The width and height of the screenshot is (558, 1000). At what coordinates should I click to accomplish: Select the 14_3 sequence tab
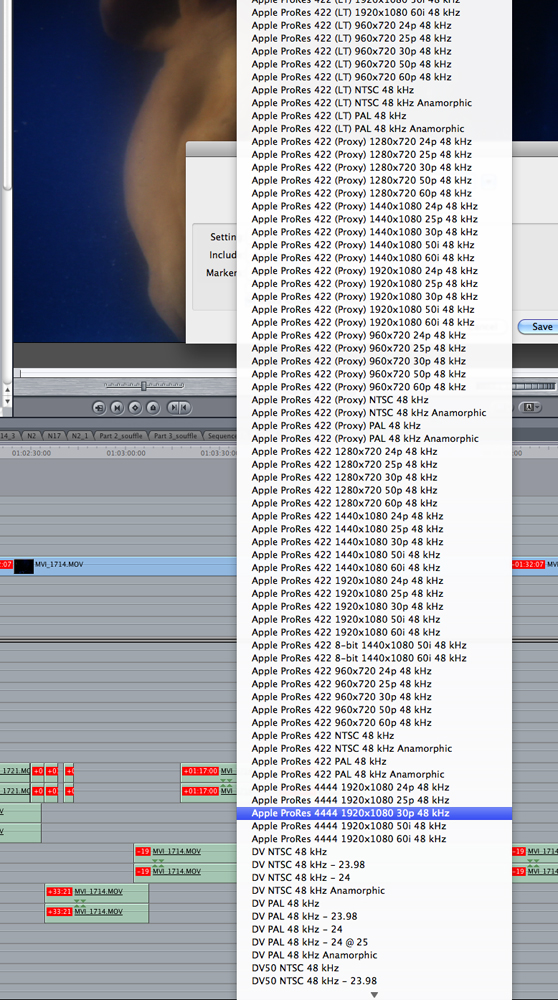click(x=8, y=436)
